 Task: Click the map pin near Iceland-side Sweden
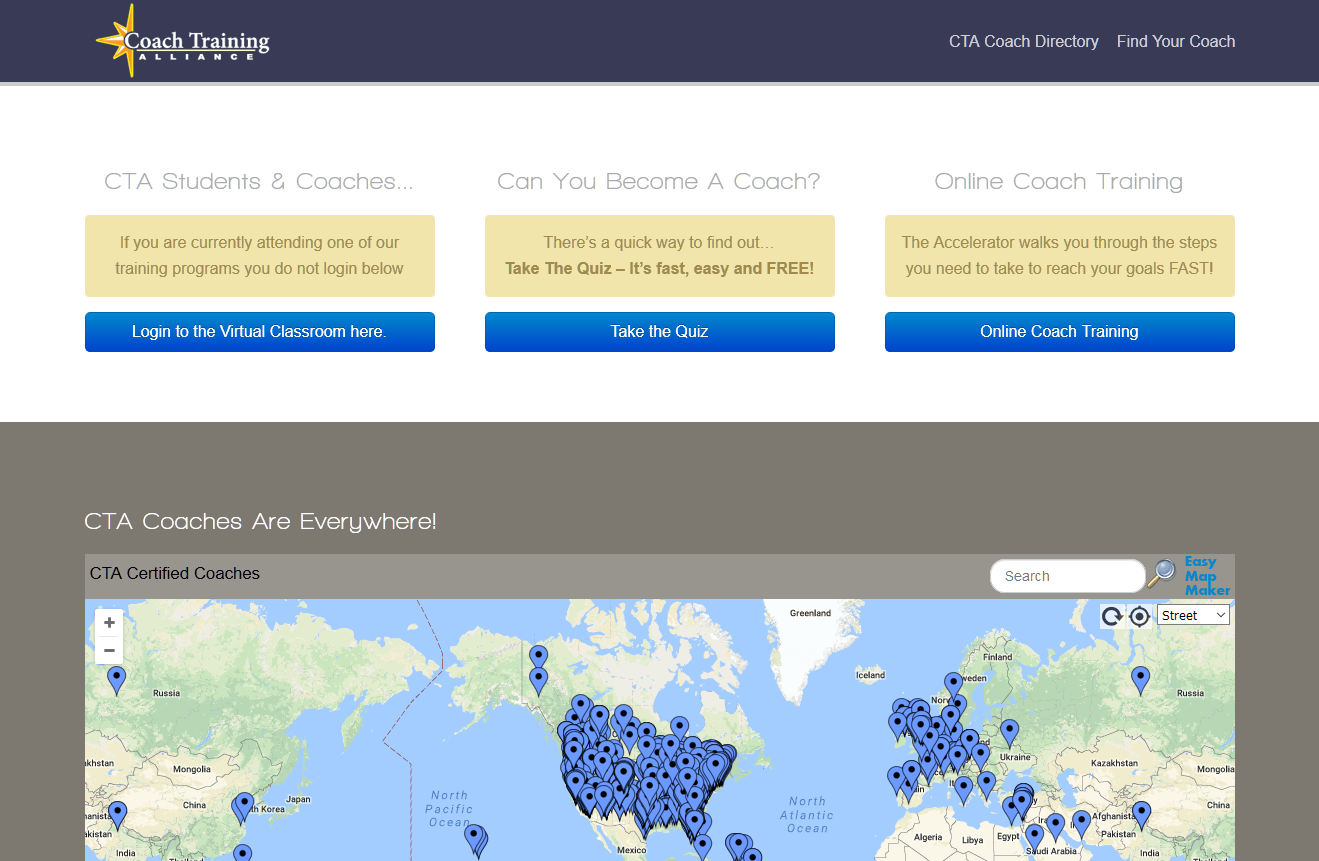(x=953, y=684)
